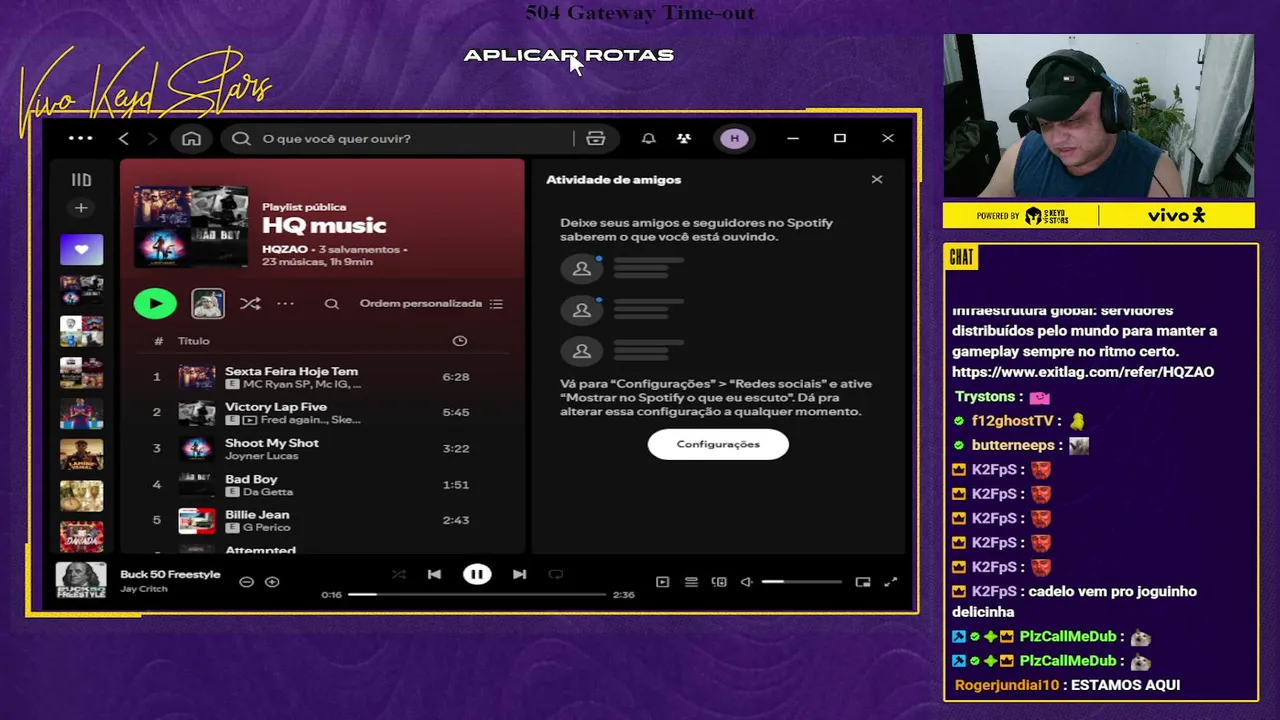This screenshot has height=720, width=1280.
Task: Enter full screen with expand icon
Action: 891,582
